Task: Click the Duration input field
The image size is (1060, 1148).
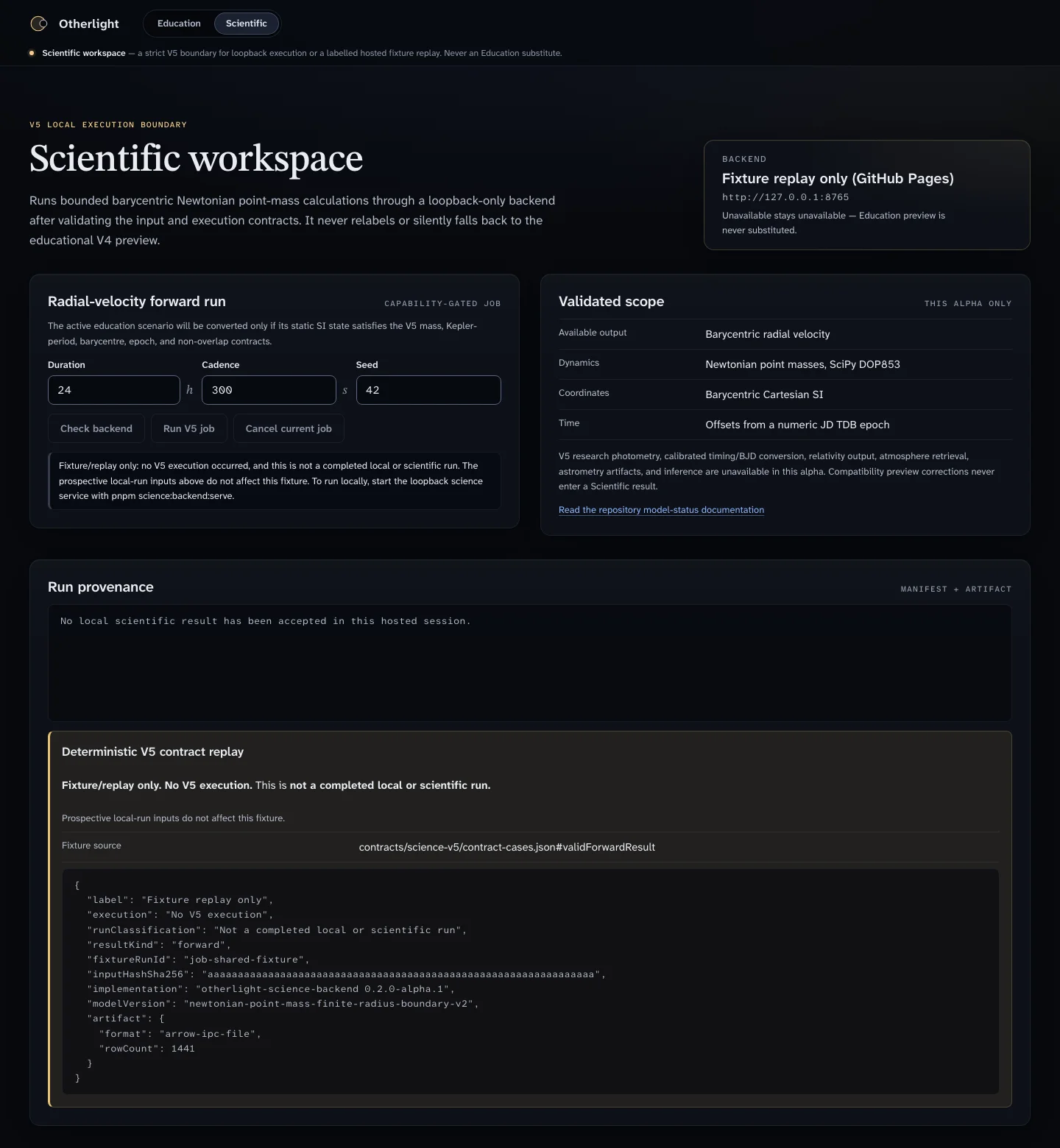Action: (x=114, y=390)
